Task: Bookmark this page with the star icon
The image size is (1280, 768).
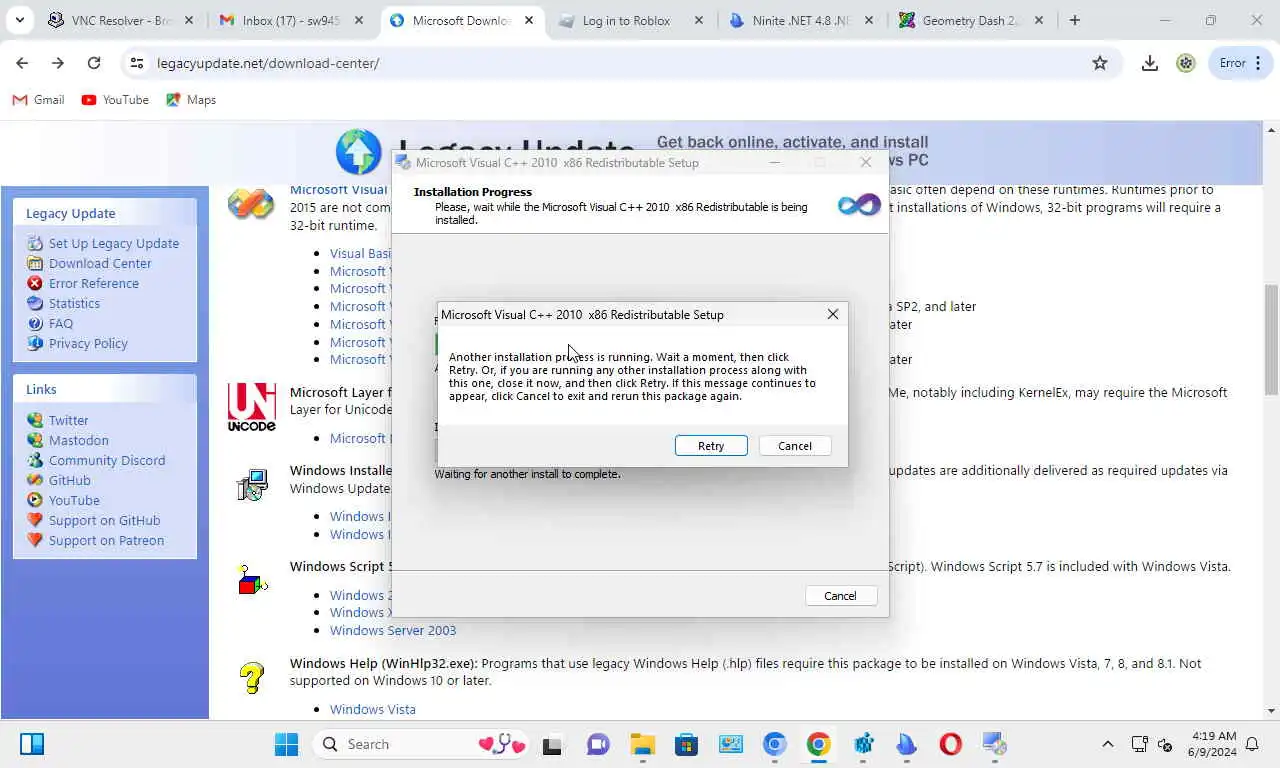Action: (1100, 63)
